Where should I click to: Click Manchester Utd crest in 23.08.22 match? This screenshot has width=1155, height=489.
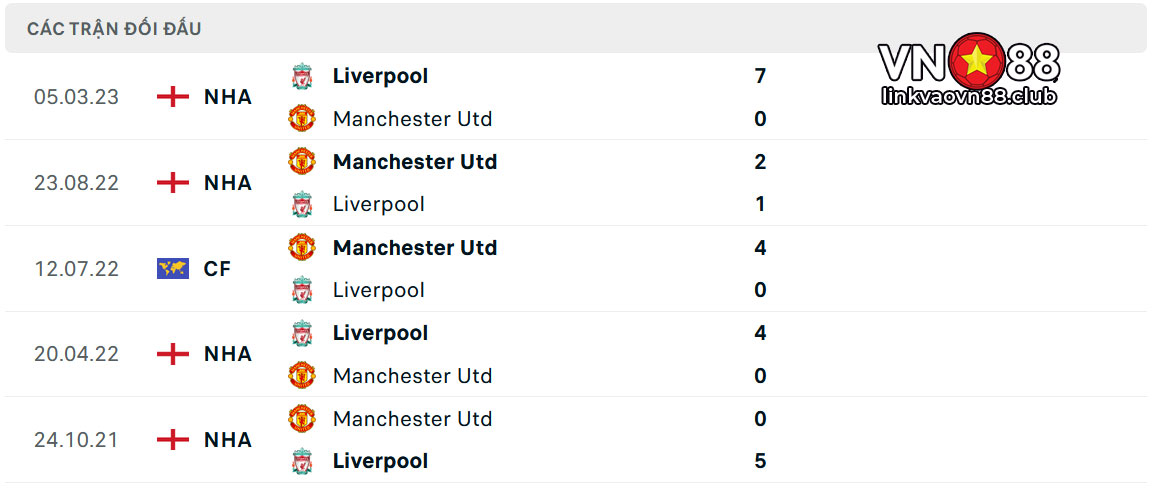point(301,161)
